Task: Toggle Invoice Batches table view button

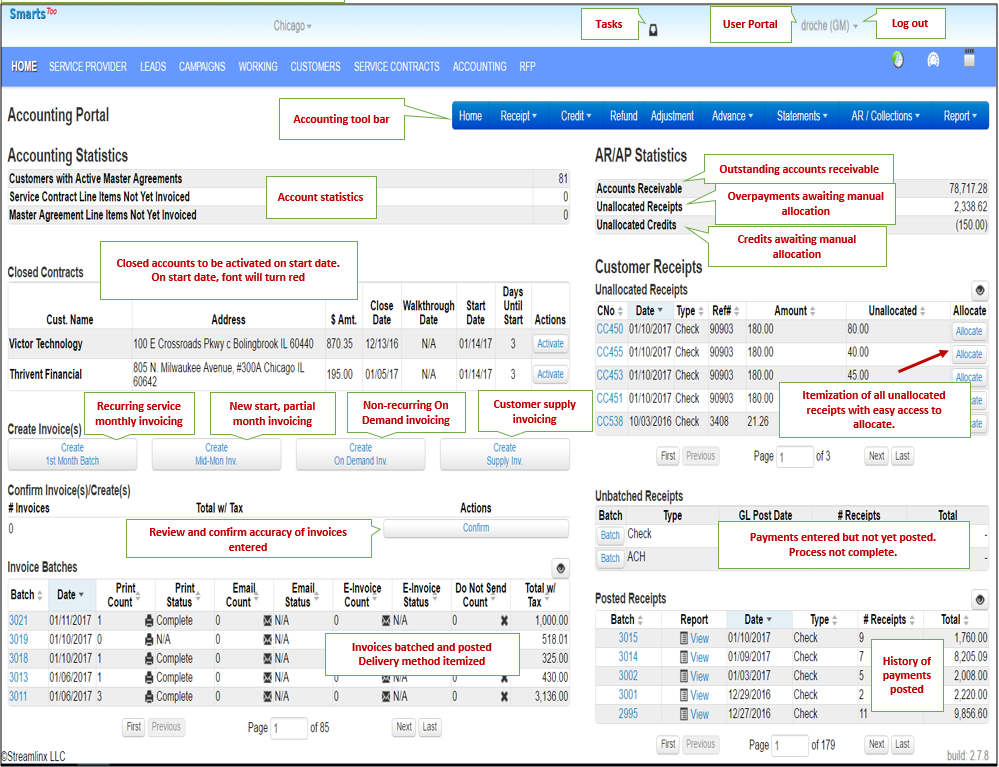Action: (560, 568)
